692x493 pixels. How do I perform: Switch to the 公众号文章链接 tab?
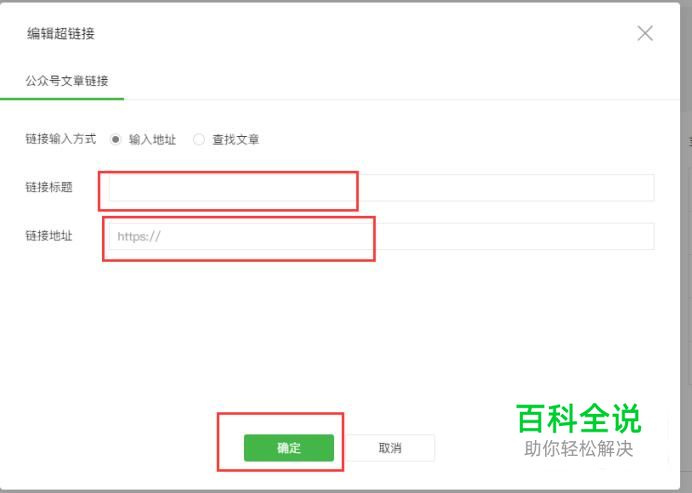point(67,81)
